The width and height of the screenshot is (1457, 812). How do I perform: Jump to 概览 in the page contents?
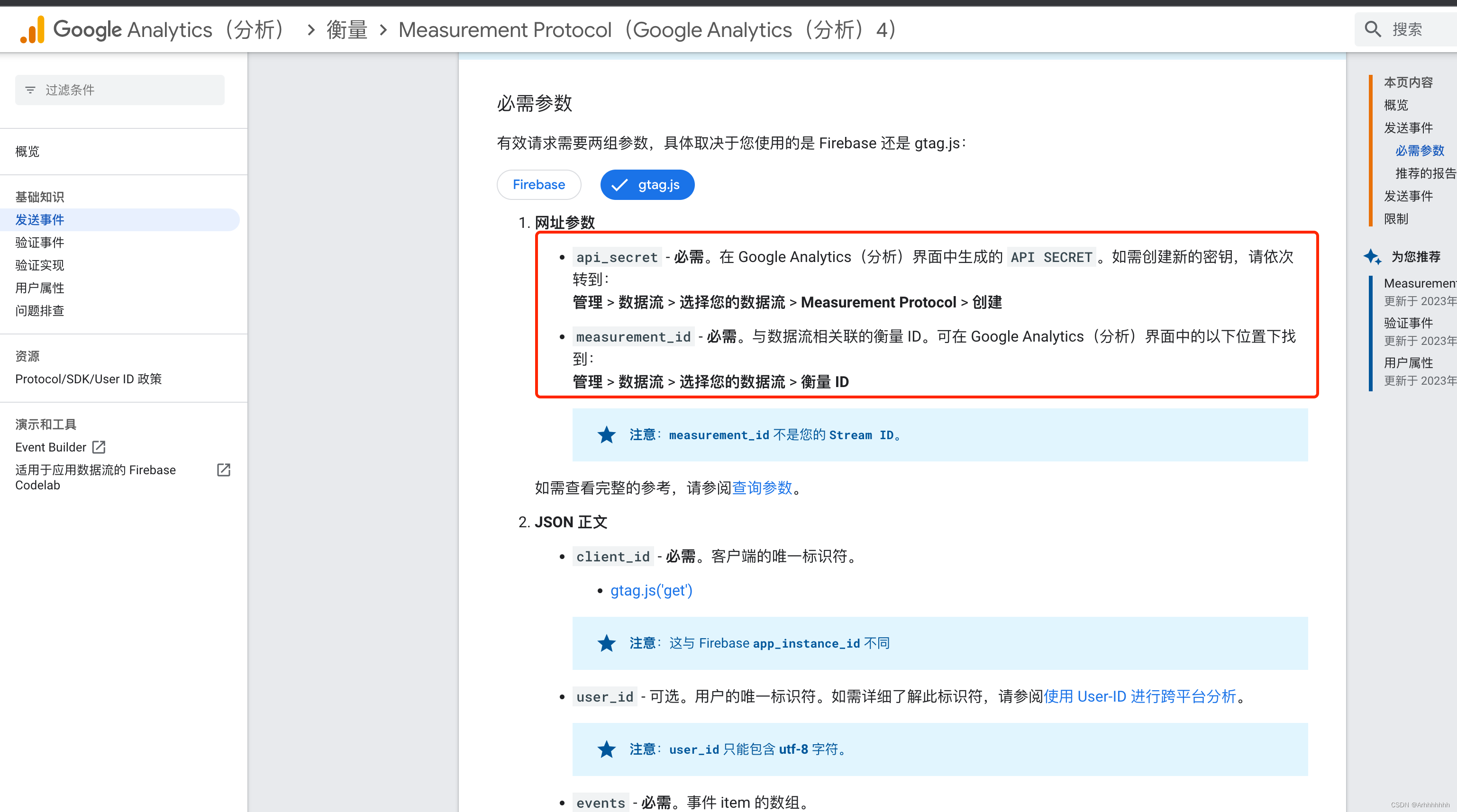[x=1396, y=105]
